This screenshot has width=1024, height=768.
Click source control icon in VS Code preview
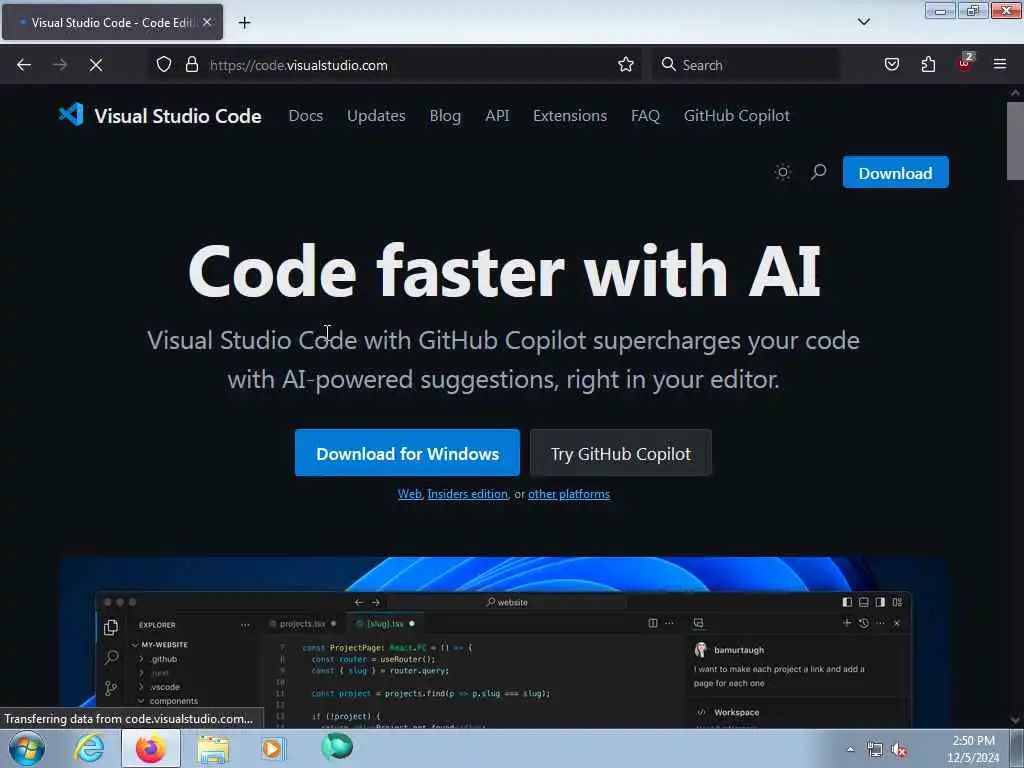click(x=111, y=688)
